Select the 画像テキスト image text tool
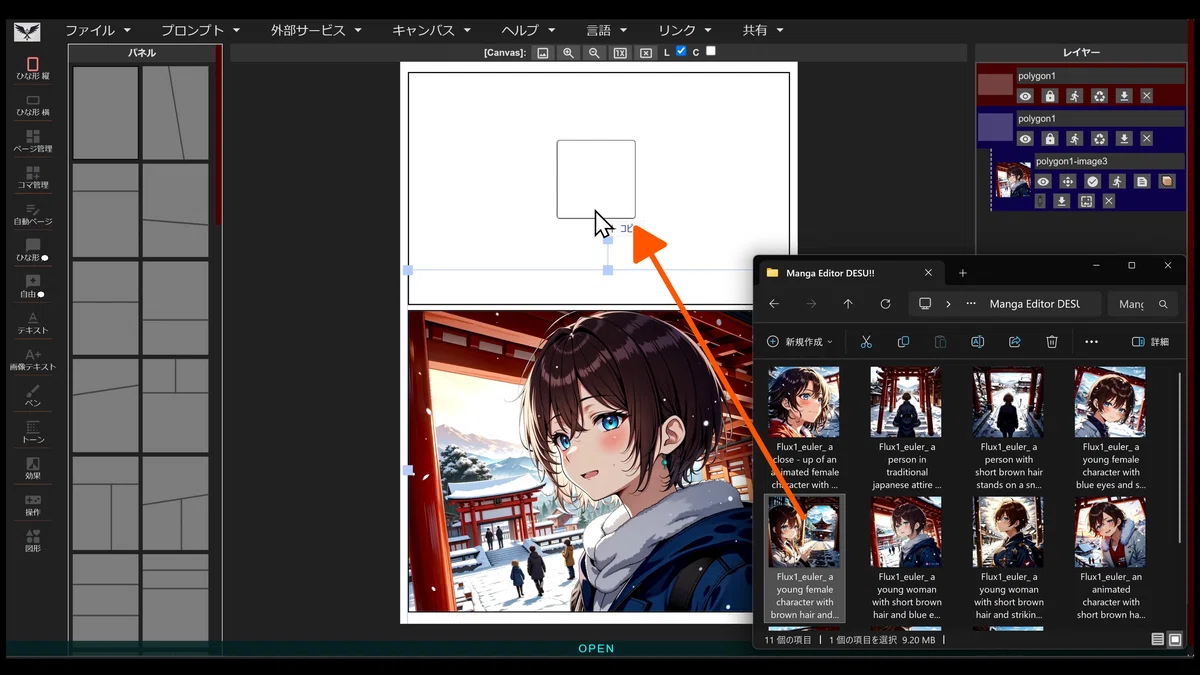The width and height of the screenshot is (1200, 675). (33, 360)
